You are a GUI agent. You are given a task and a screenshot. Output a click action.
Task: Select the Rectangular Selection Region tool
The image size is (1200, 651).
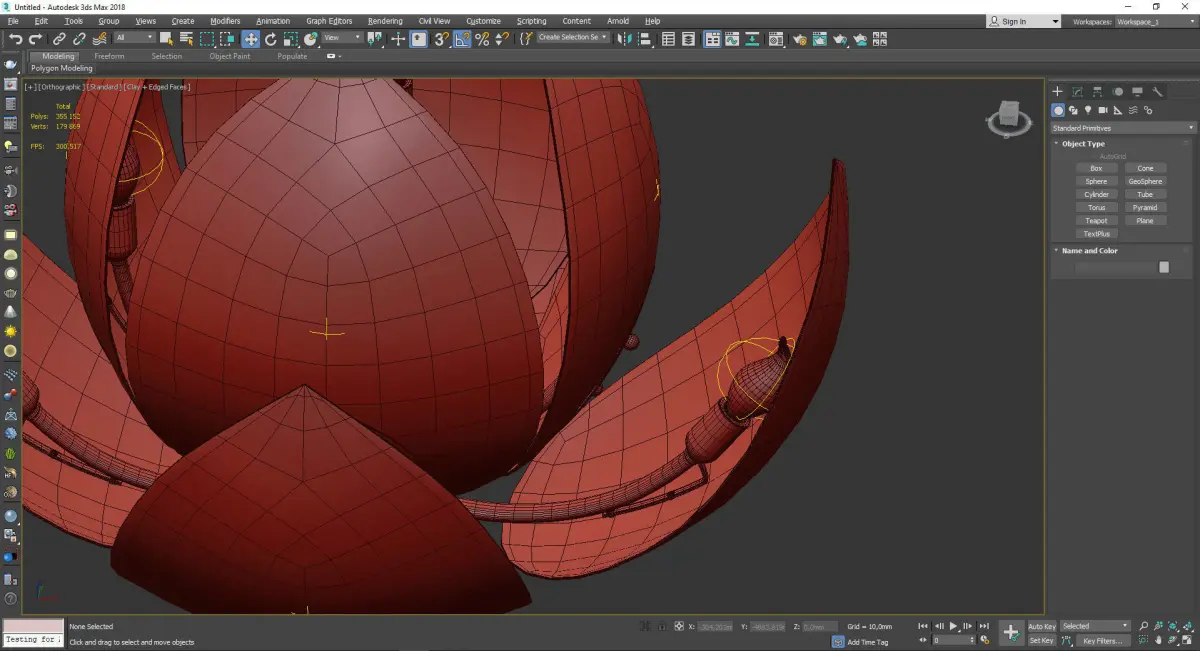(207, 39)
